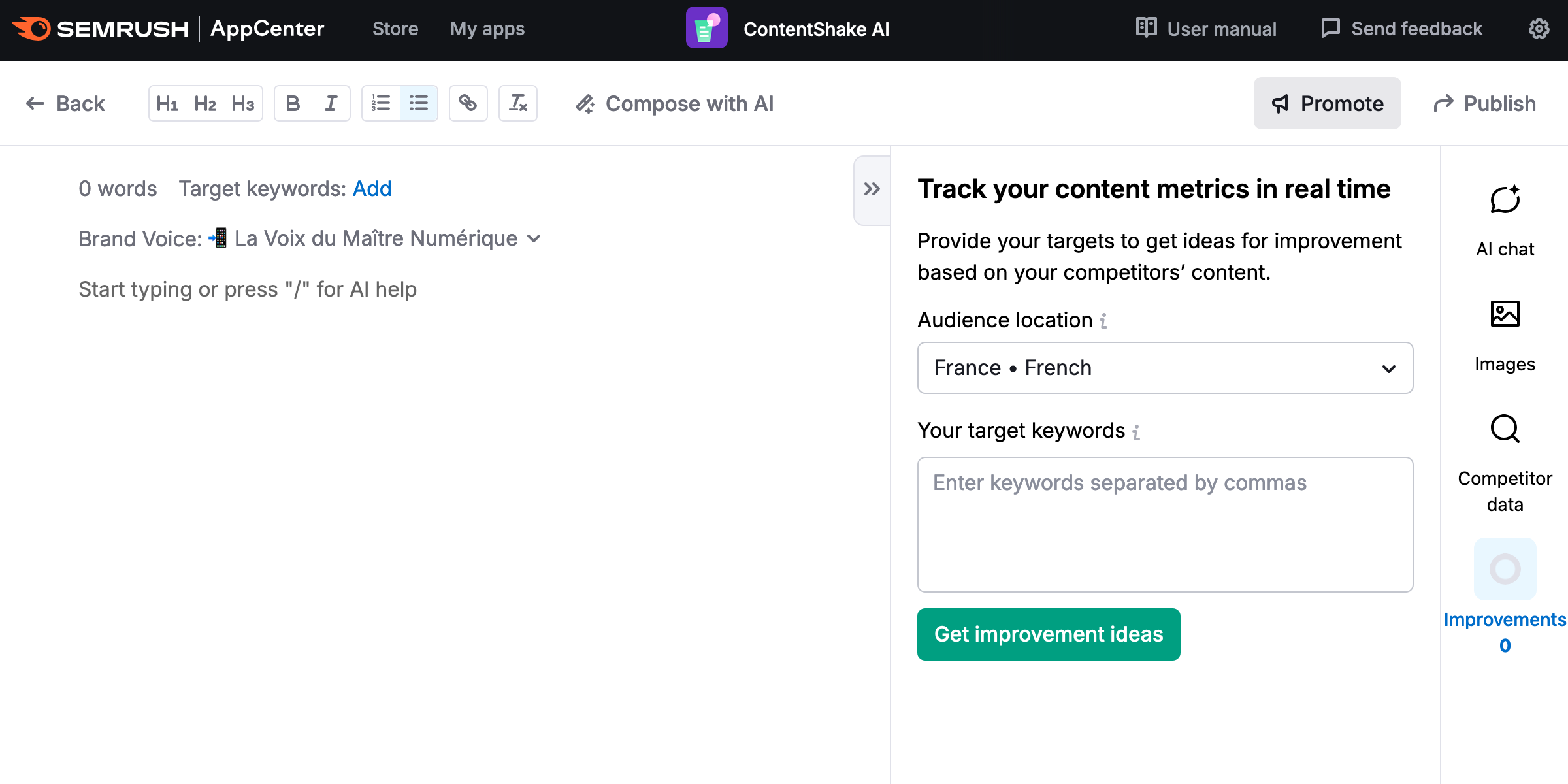1568x784 pixels.
Task: Open the AI chat panel
Action: [x=1505, y=220]
